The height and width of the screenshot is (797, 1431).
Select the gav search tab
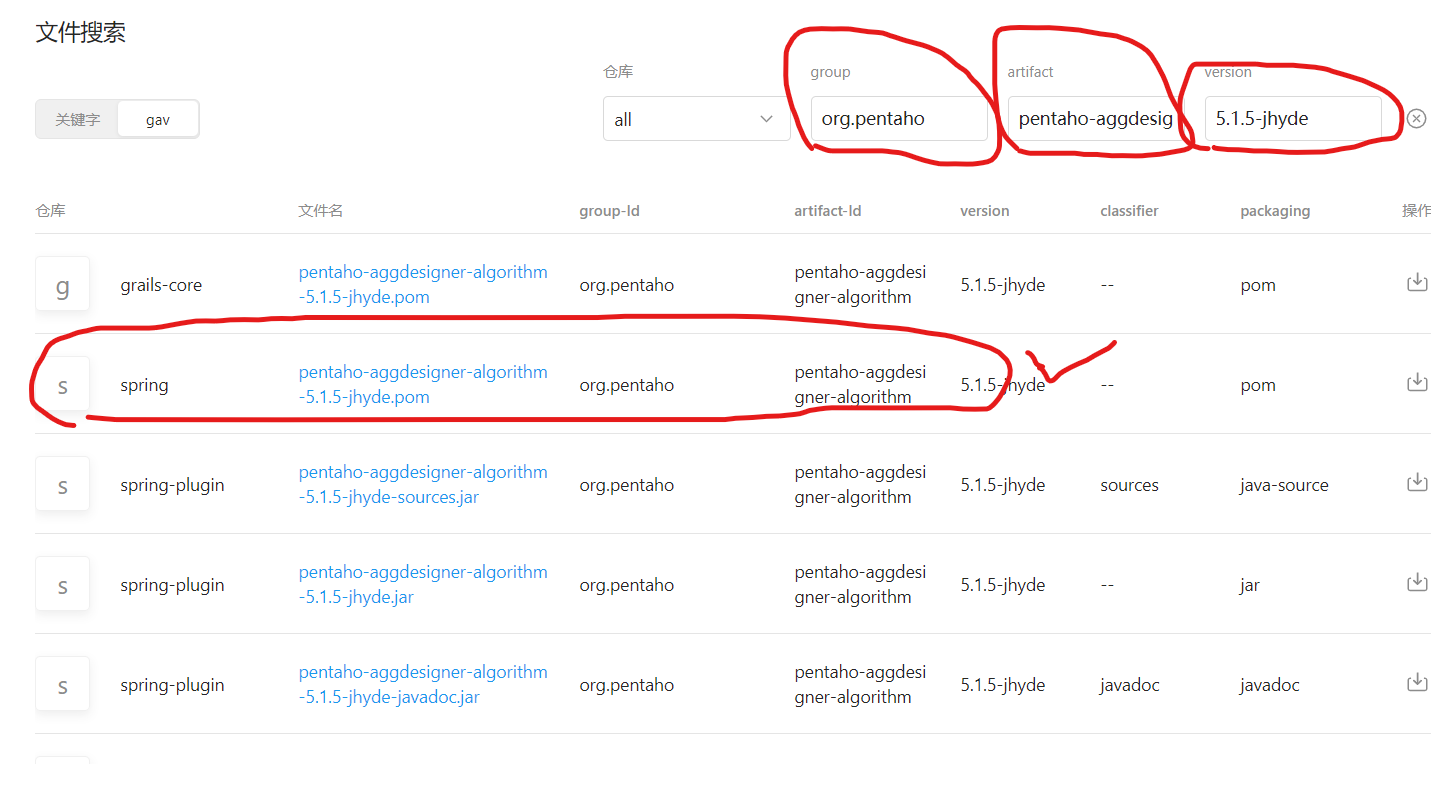tap(157, 118)
